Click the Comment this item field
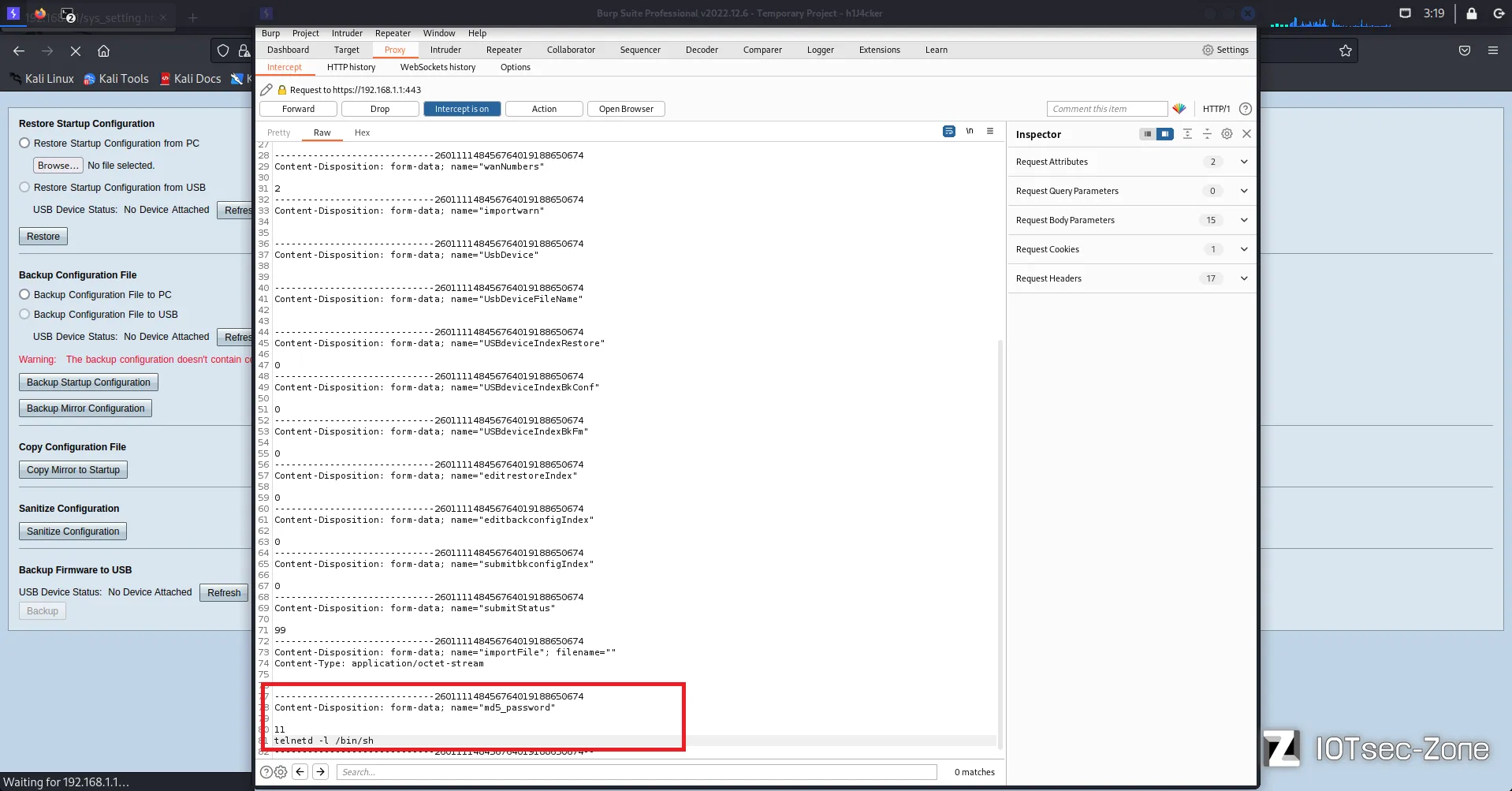 pos(1107,109)
